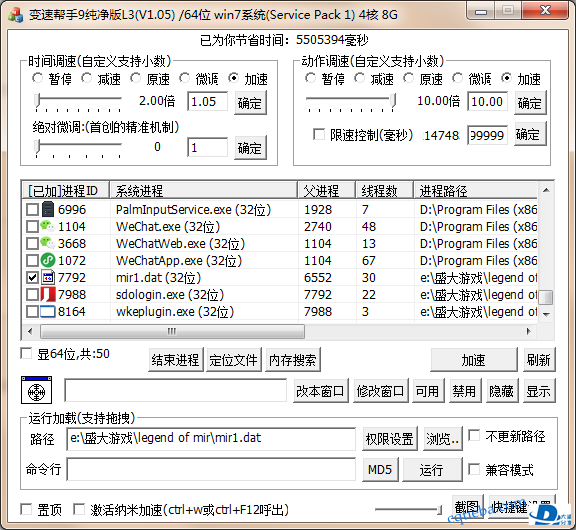The image size is (576, 530).
Task: Click the 运行 button
Action: coord(432,469)
